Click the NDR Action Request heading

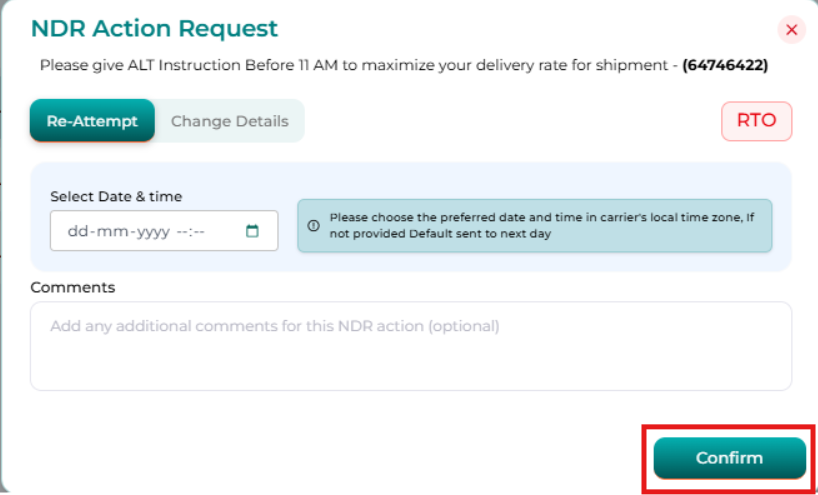point(155,29)
